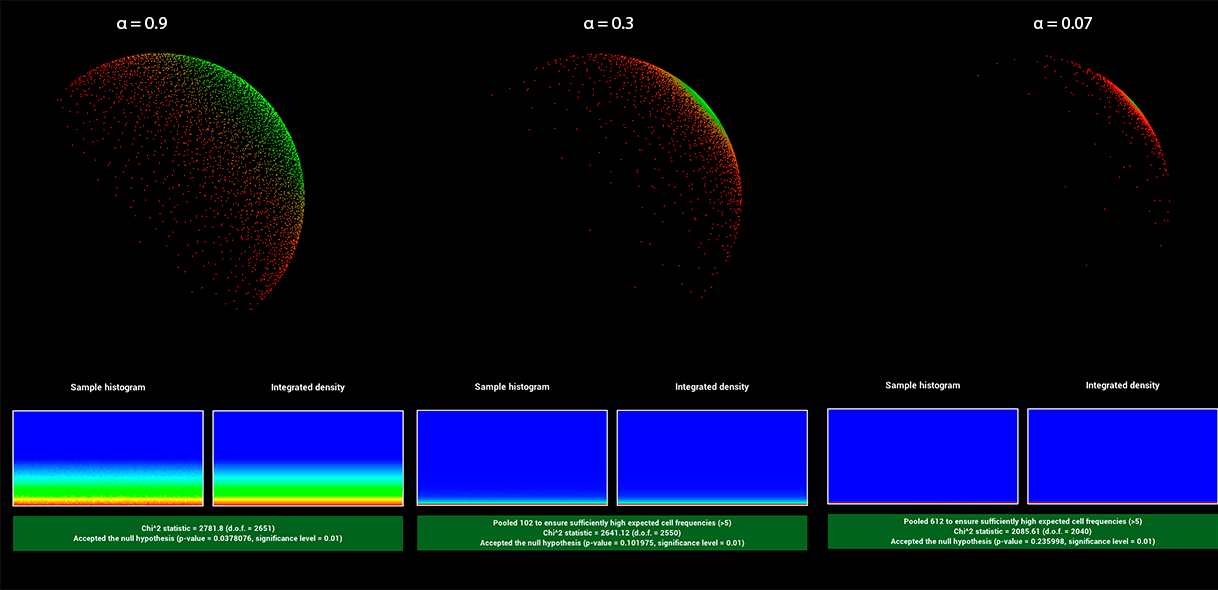
Task: Click the Sample histogram label for α = 0.3
Action: (512, 387)
